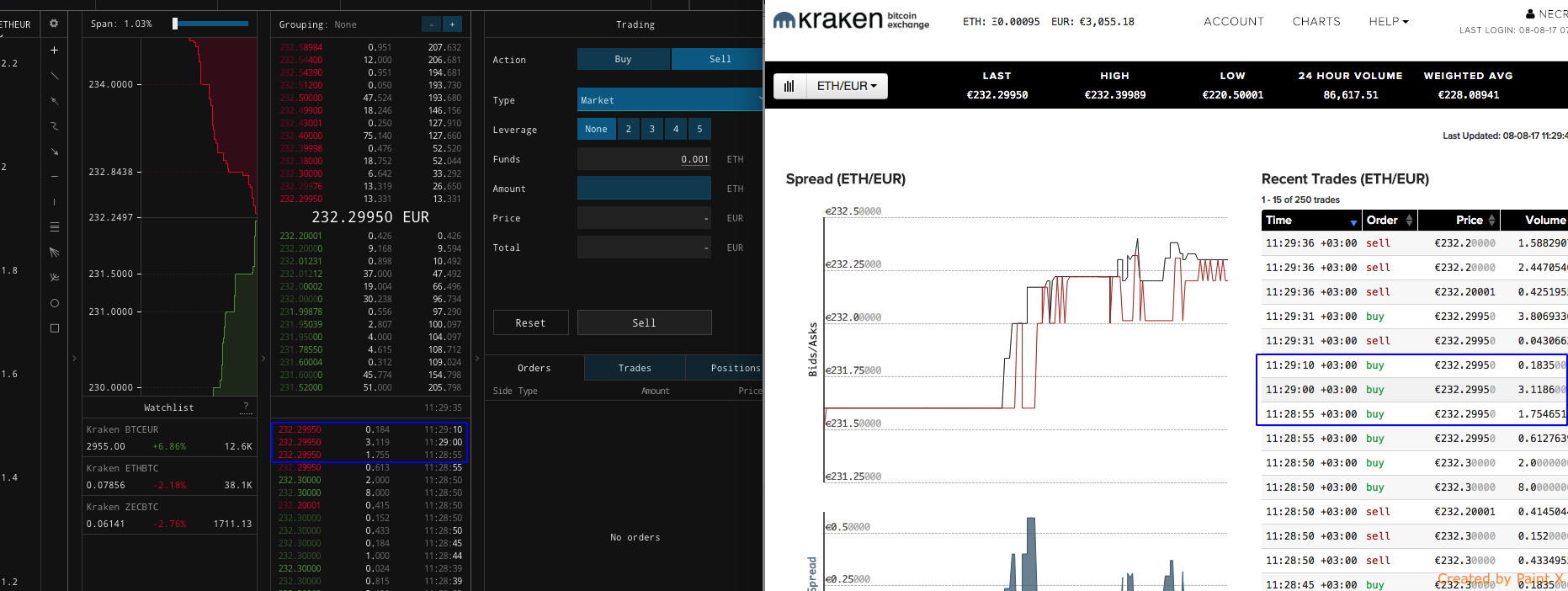This screenshot has height=591, width=1568.
Task: Decrease order book grouping with minus
Action: 430,24
